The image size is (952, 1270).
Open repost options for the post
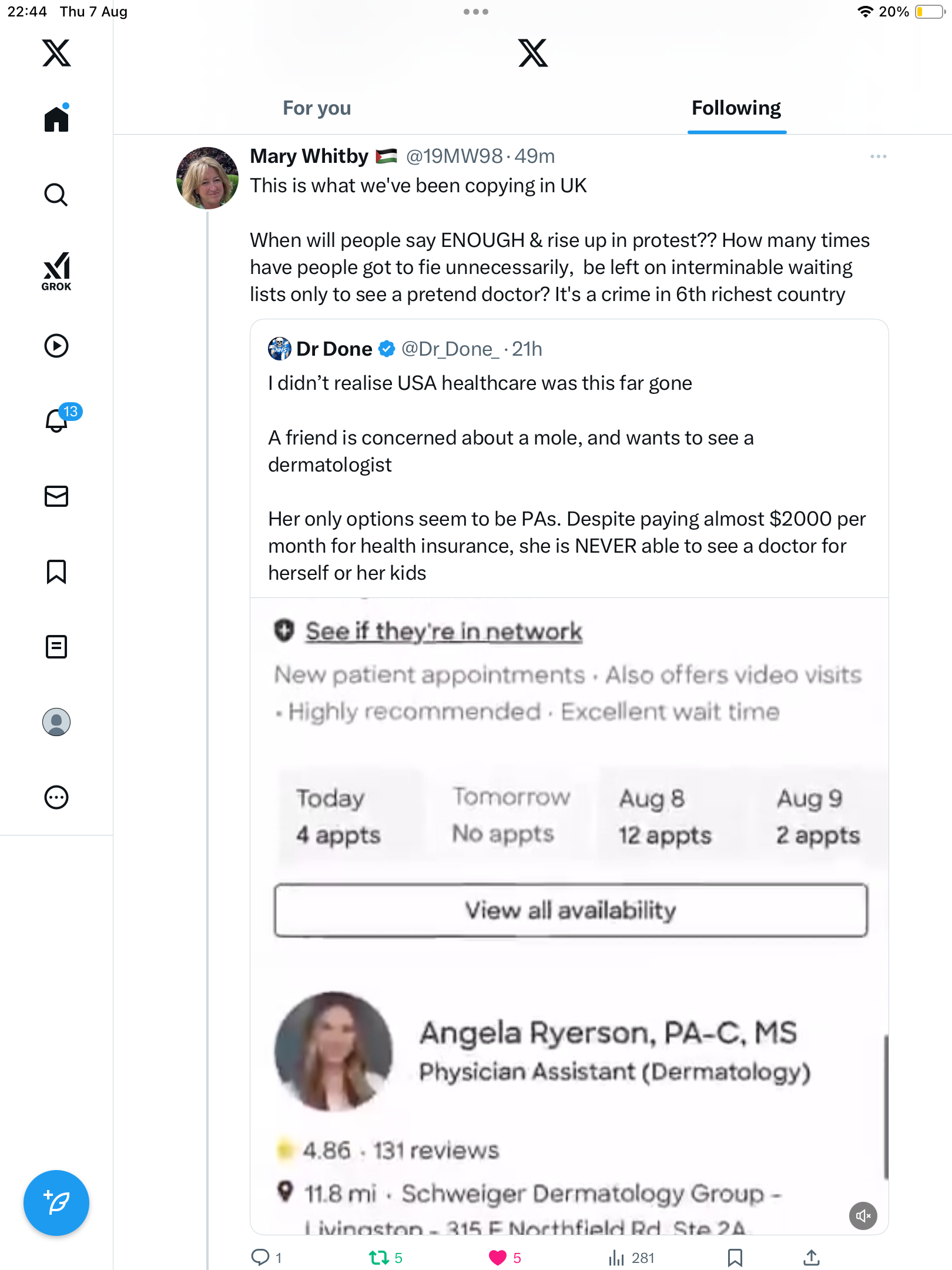click(x=379, y=1258)
